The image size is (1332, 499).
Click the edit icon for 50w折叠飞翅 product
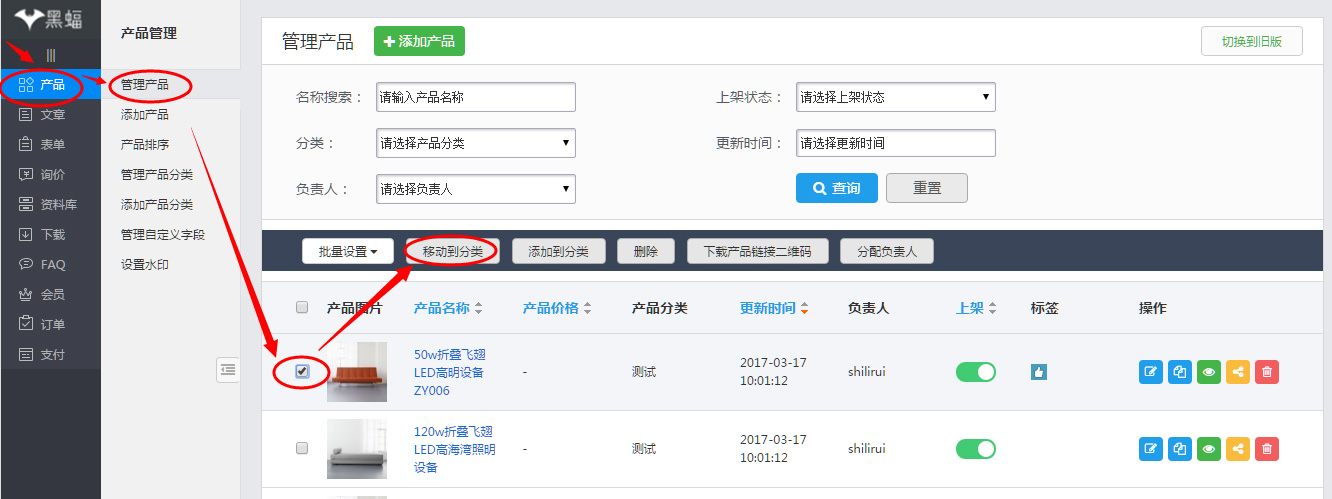(x=1151, y=372)
